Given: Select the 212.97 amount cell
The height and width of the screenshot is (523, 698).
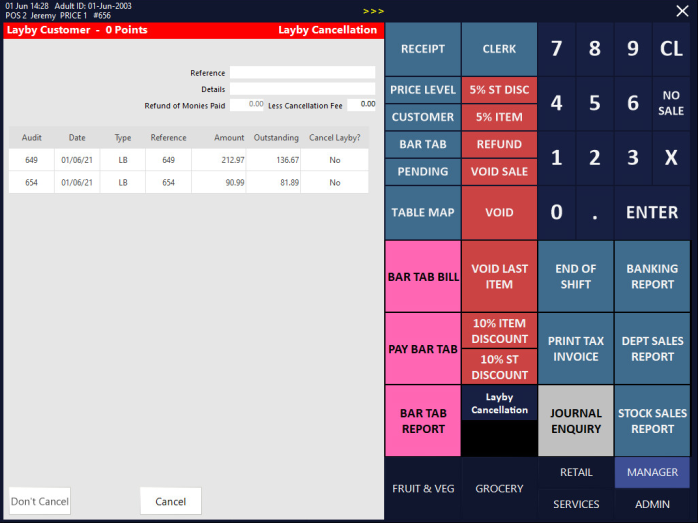Looking at the screenshot, I should (x=219, y=160).
